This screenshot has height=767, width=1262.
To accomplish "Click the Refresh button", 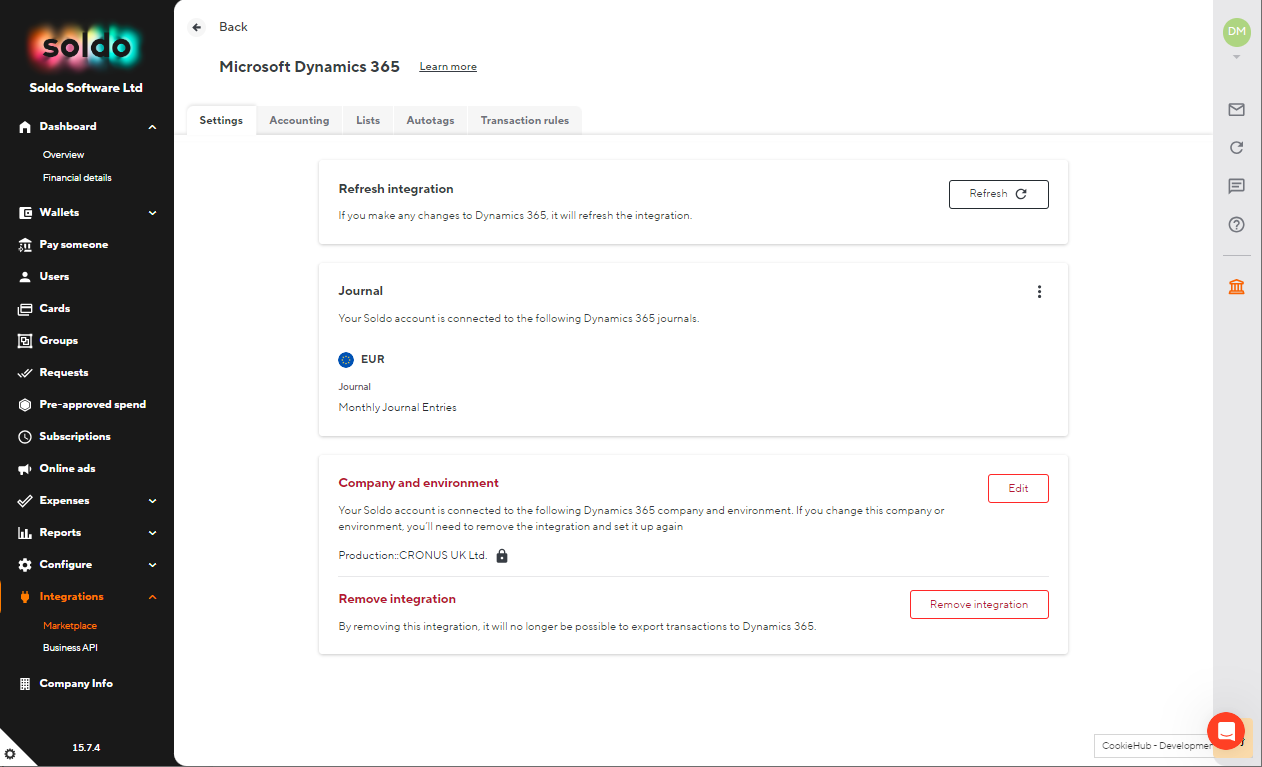I will (999, 194).
